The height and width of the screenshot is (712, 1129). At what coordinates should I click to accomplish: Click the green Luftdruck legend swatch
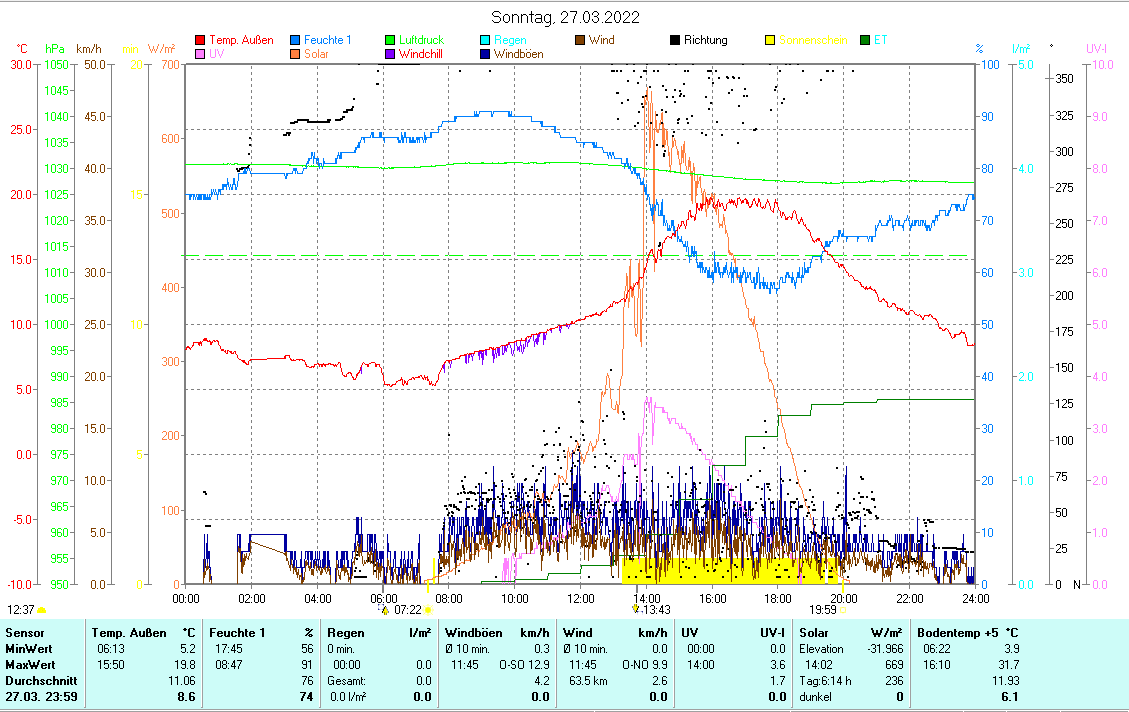[x=390, y=40]
